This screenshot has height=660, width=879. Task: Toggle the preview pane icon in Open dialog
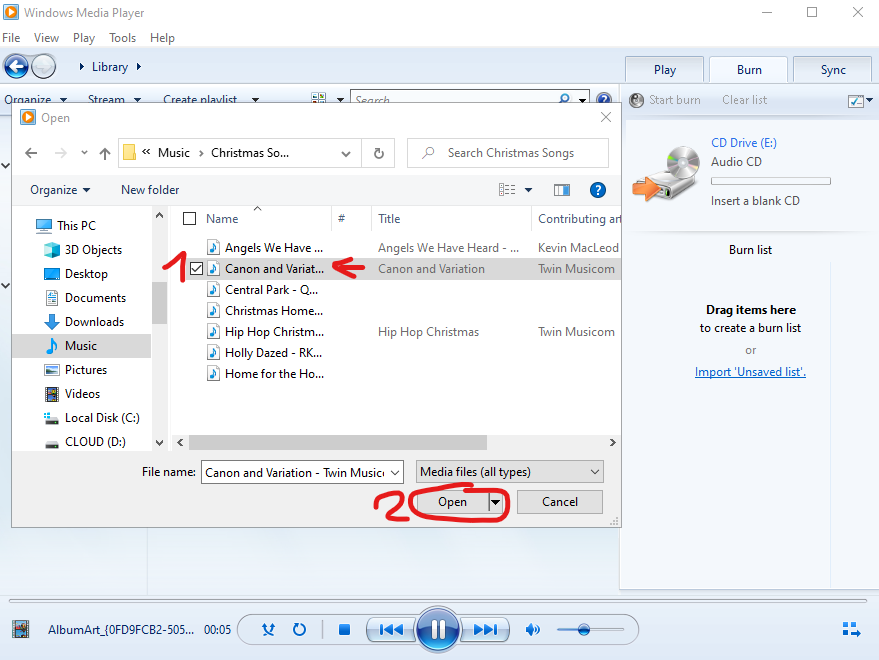(x=562, y=190)
